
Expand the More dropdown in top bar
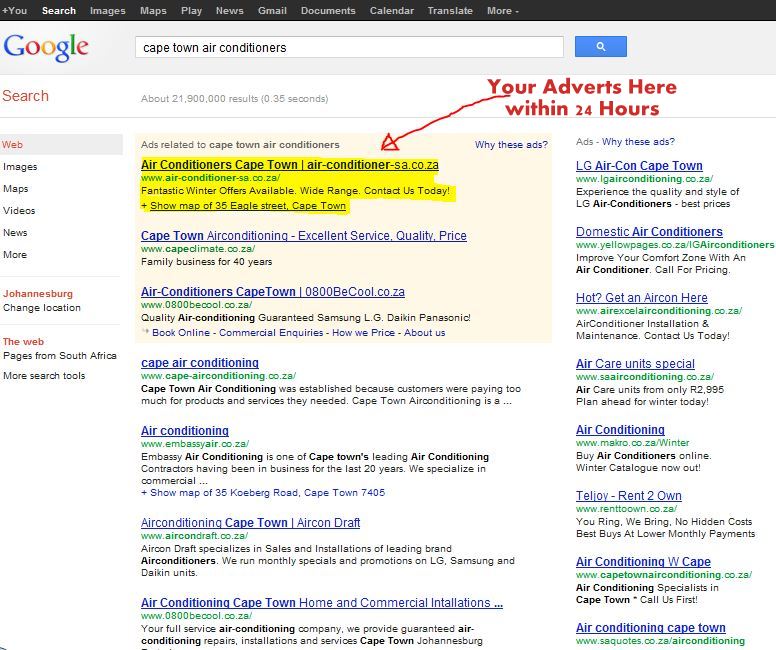coord(502,10)
